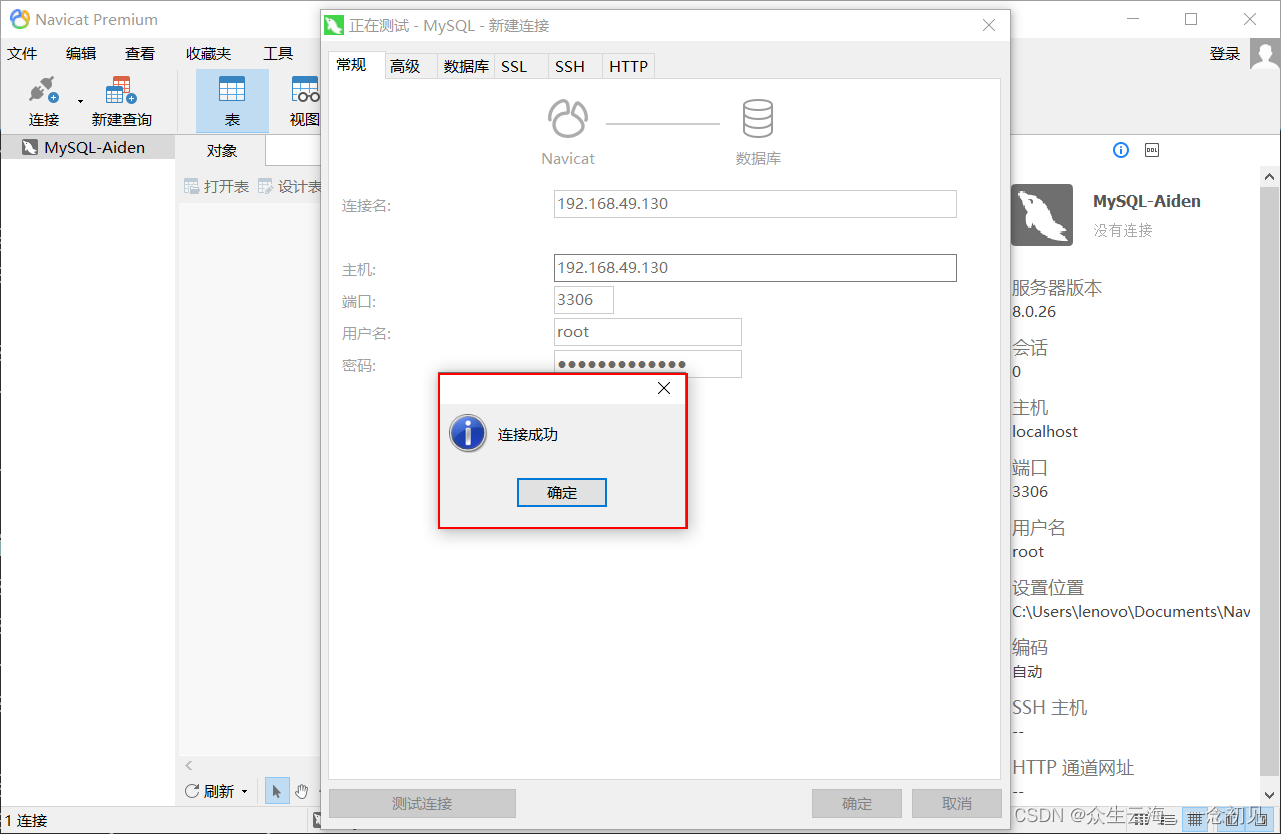
Task: Open dropdown arrow next to 刷新
Action: (x=244, y=792)
